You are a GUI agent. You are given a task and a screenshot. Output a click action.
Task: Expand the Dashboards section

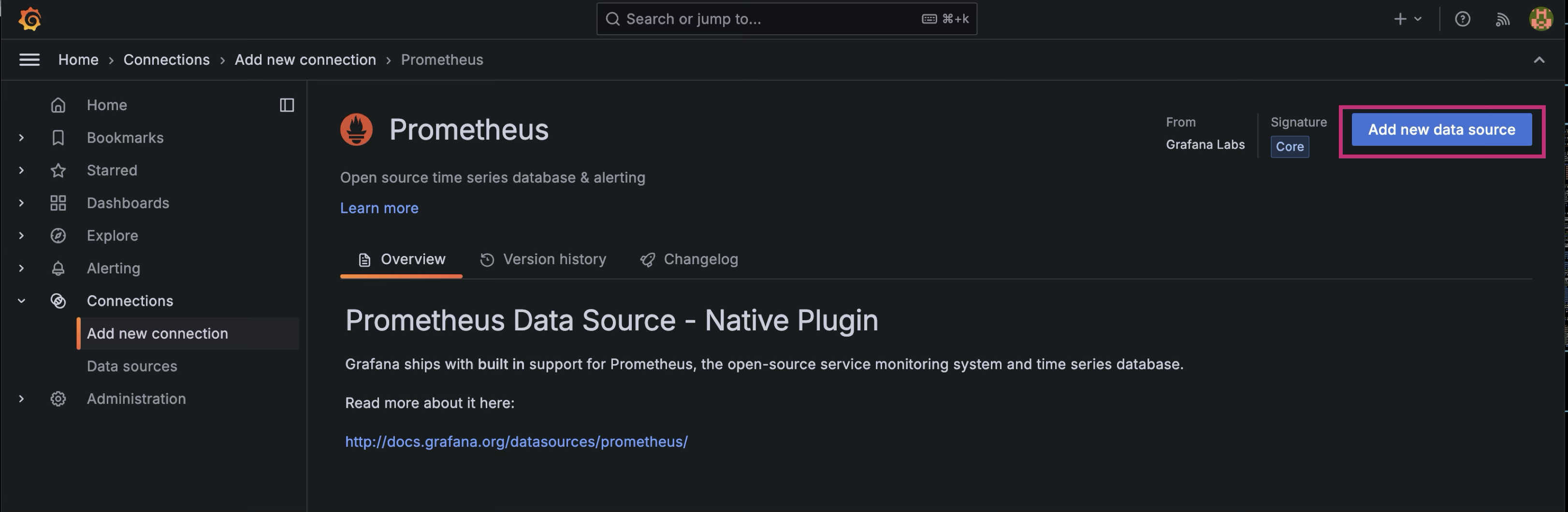pos(21,203)
